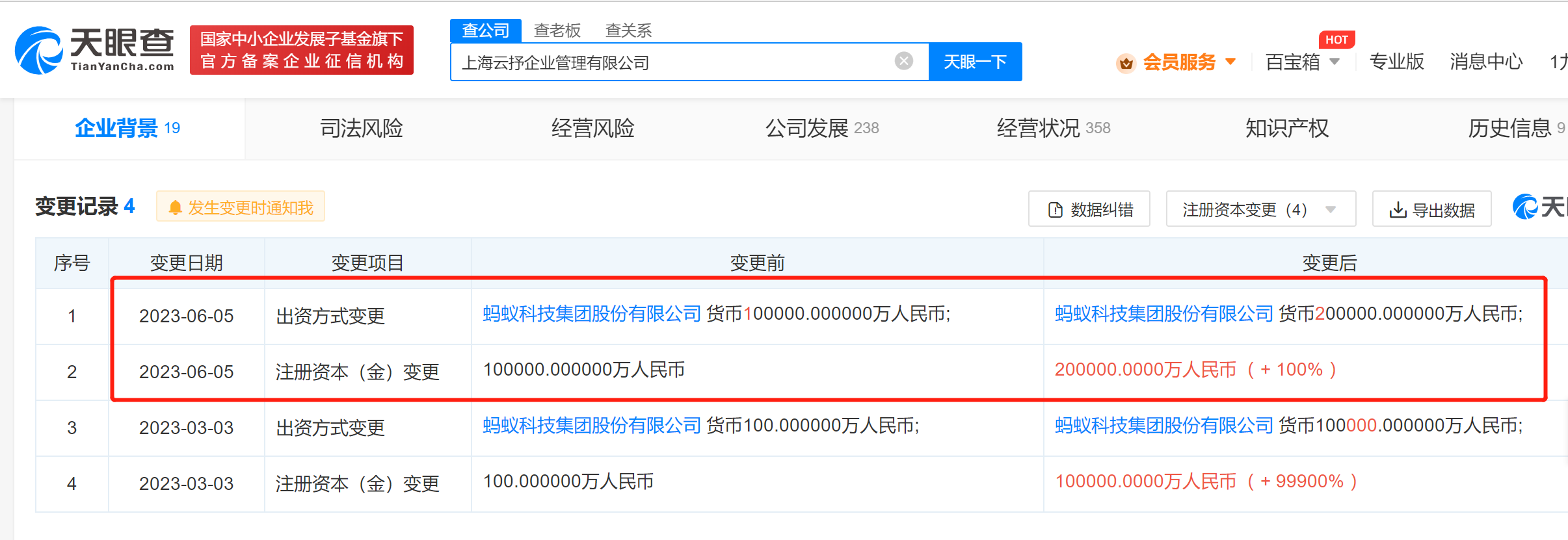Click the download icon in 导出数据
The width and height of the screenshot is (1568, 540).
pyautogui.click(x=1398, y=210)
